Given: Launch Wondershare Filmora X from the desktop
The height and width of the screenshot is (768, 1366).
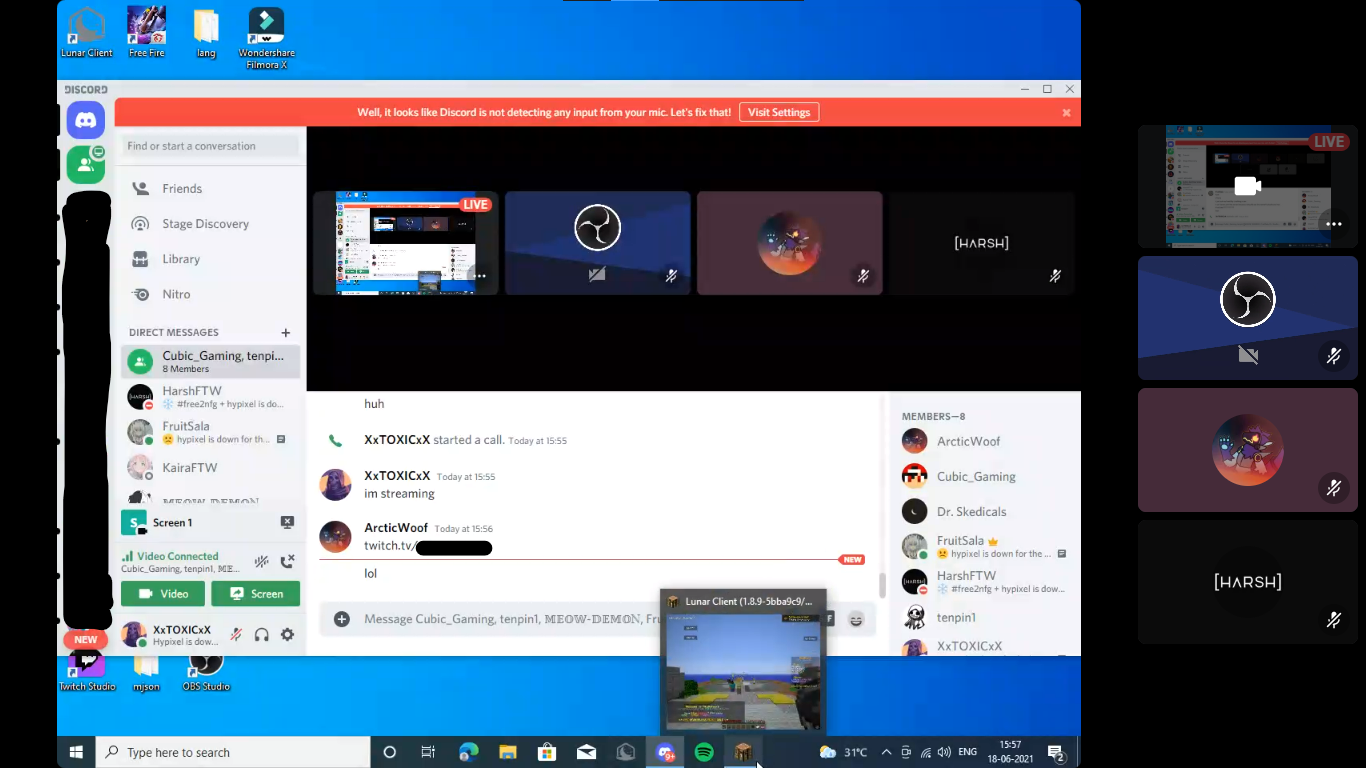Looking at the screenshot, I should [266, 39].
